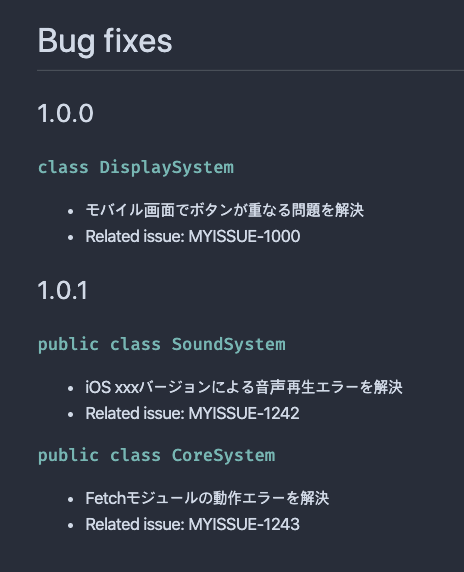Click the word CoreSystem in code heading
The height and width of the screenshot is (572, 464).
point(224,455)
